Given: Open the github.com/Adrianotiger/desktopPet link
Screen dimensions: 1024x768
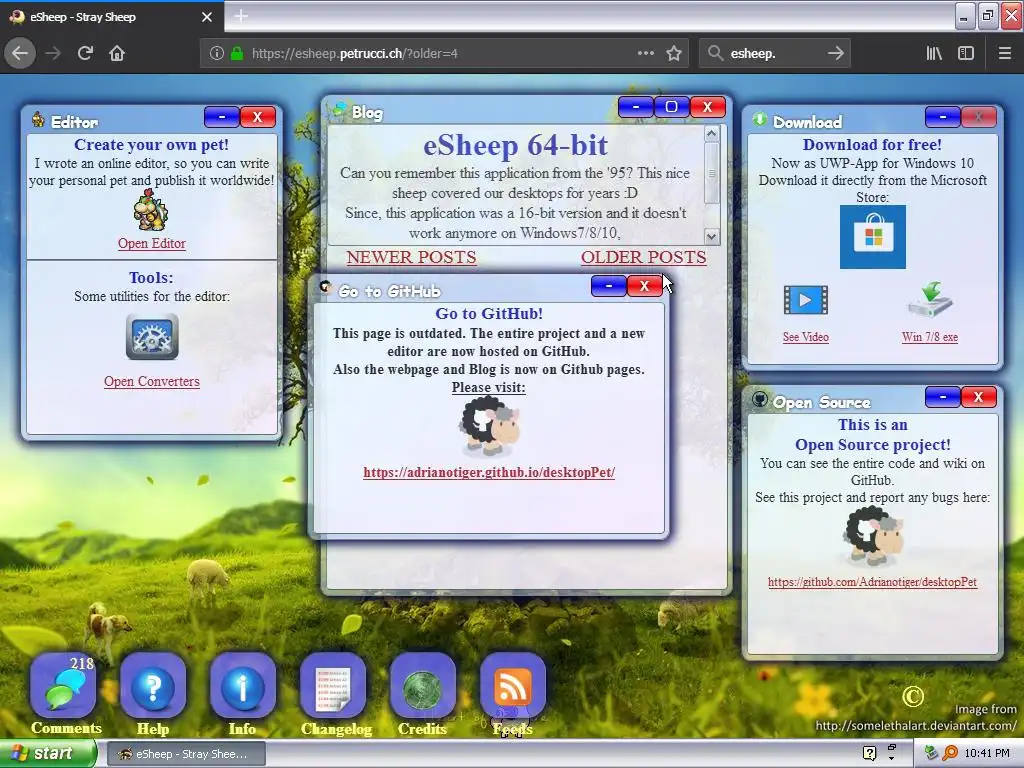Looking at the screenshot, I should coord(872,582).
